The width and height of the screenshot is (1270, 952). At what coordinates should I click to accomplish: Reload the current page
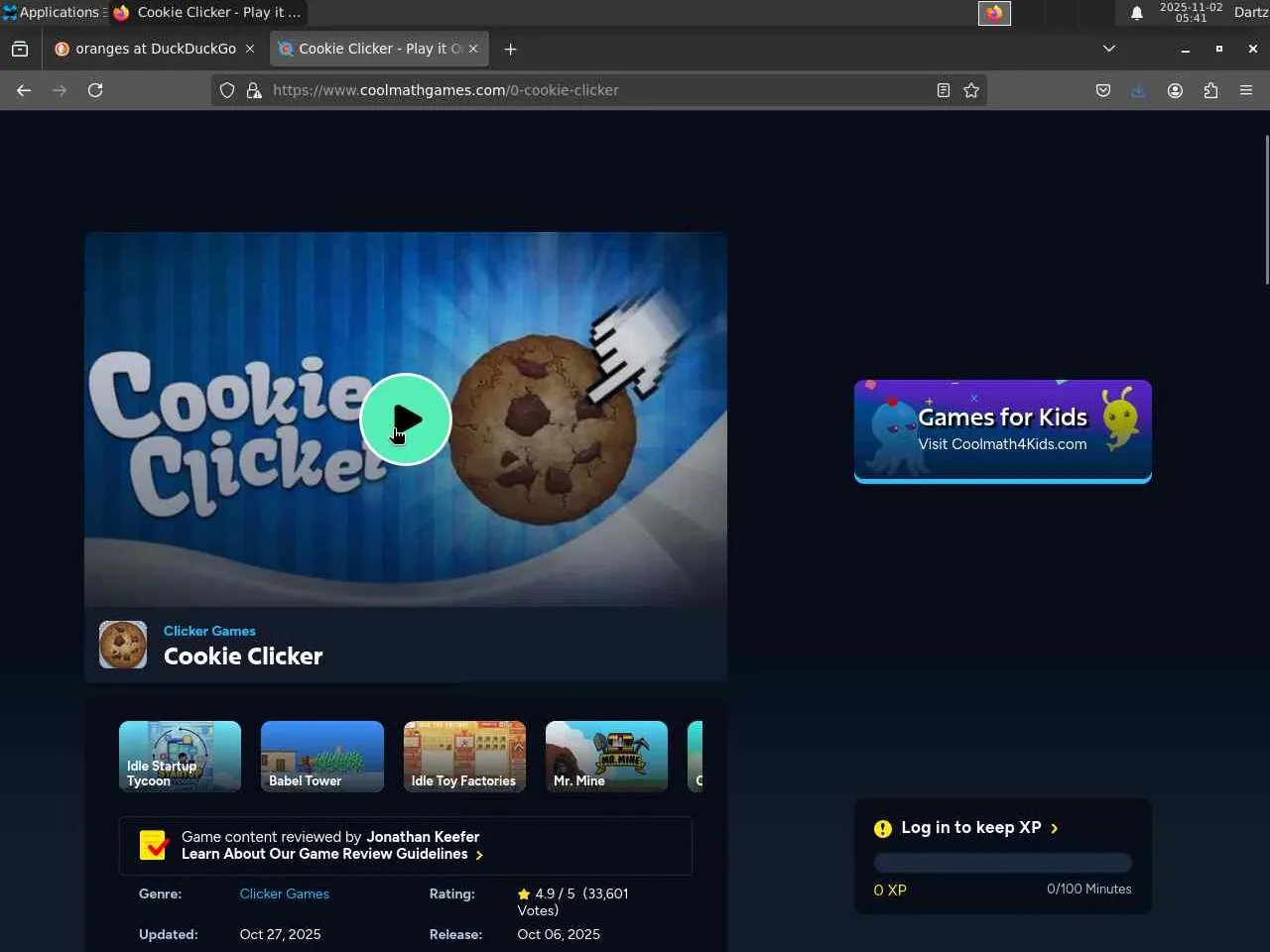pos(95,90)
